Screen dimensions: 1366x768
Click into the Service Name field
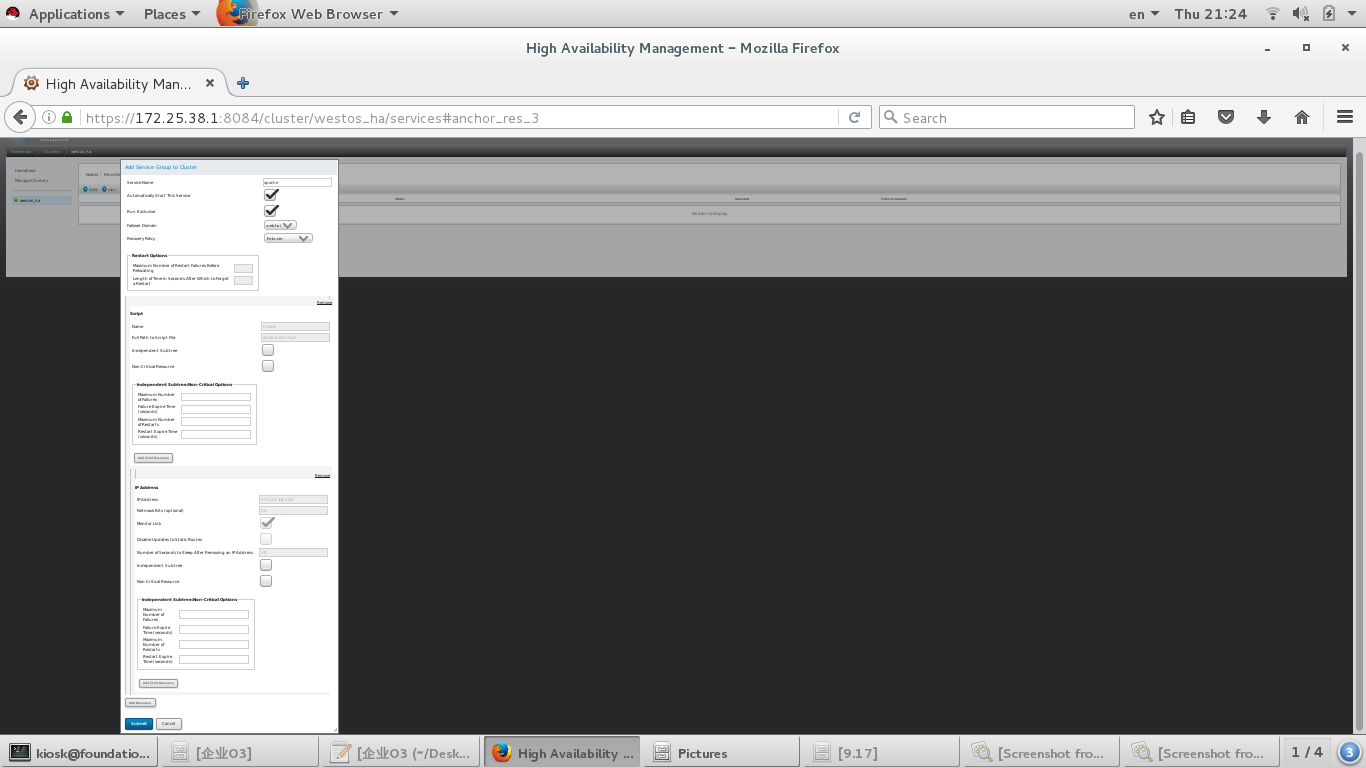297,182
